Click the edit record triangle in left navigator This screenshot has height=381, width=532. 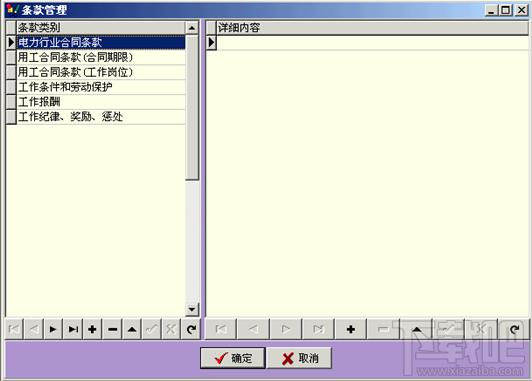pyautogui.click(x=132, y=329)
